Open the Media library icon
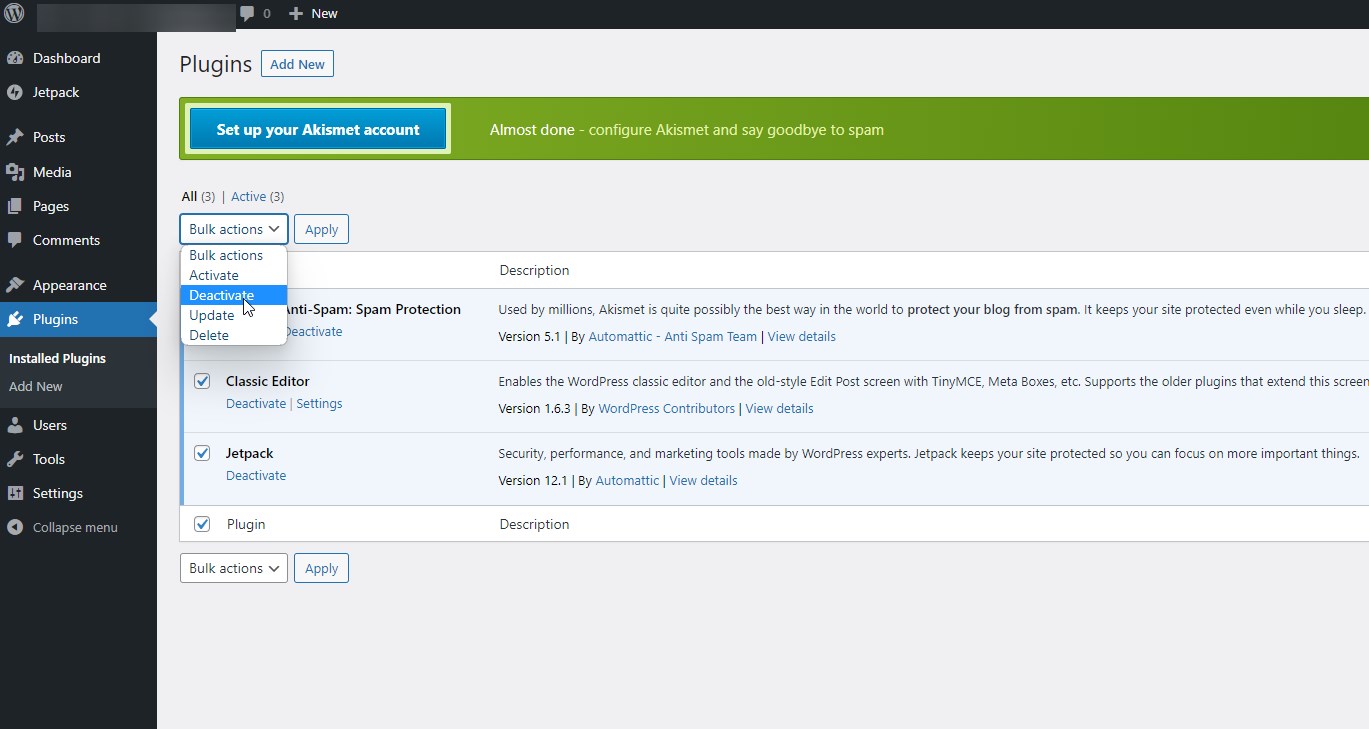The height and width of the screenshot is (729, 1369). [x=17, y=172]
